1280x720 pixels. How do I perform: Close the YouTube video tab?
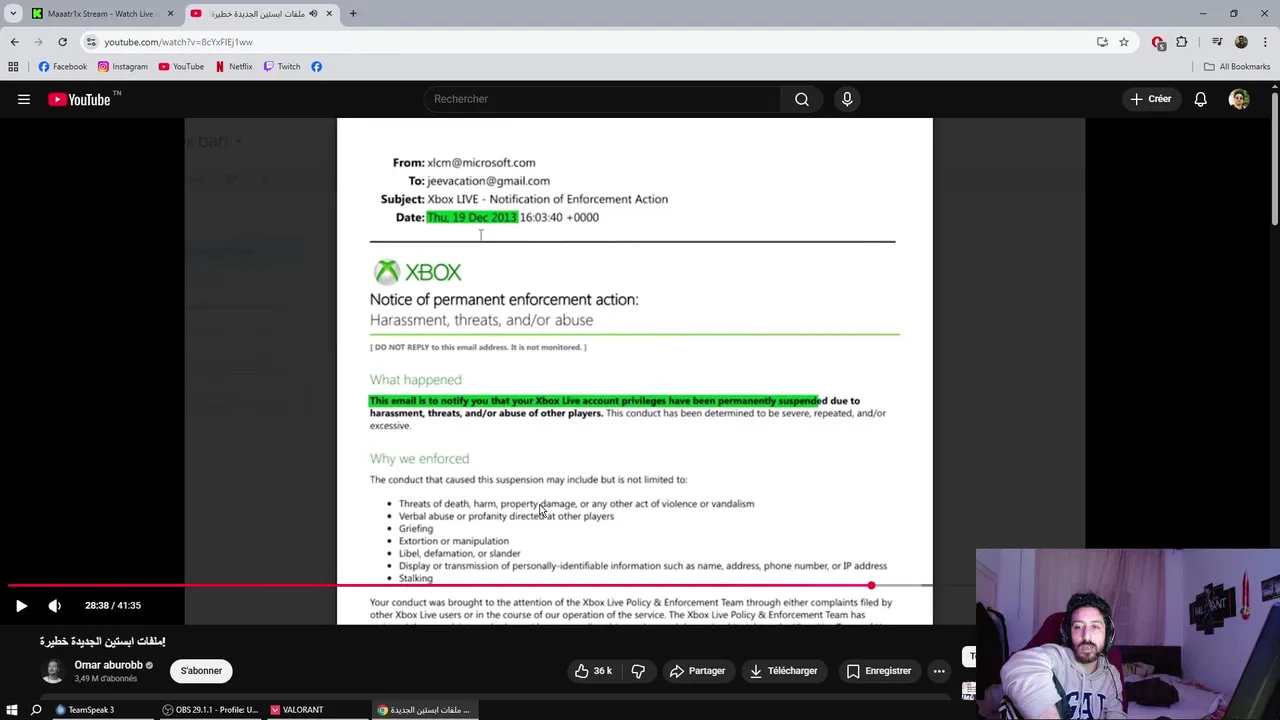pos(329,14)
